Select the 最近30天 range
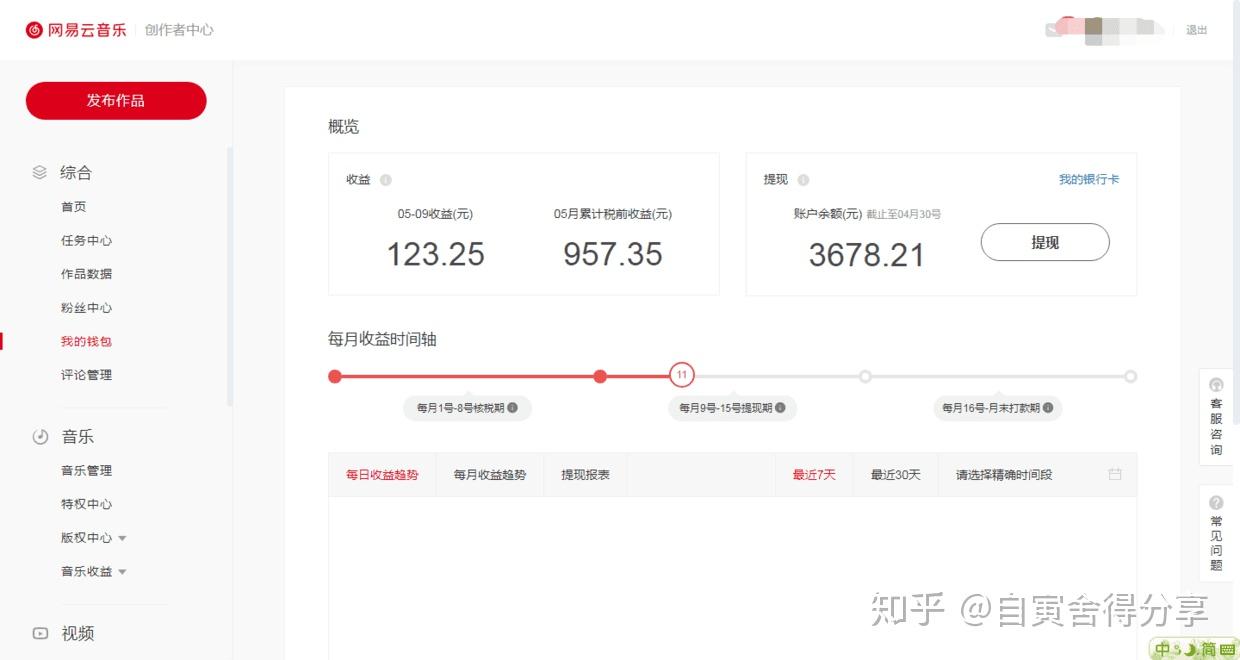 coord(895,475)
